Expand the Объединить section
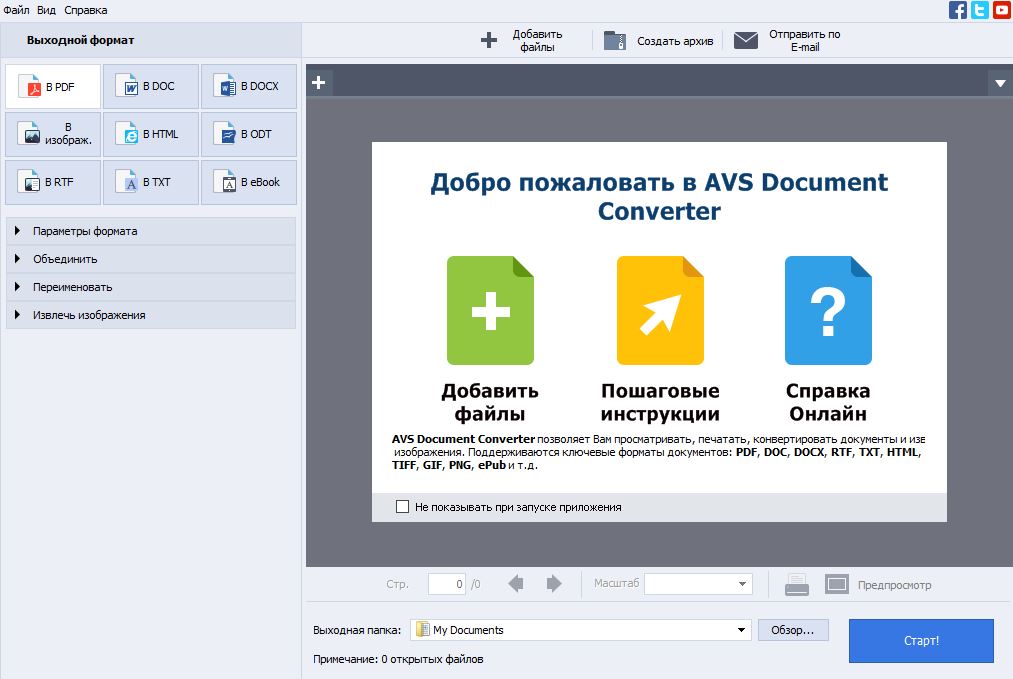 (151, 259)
